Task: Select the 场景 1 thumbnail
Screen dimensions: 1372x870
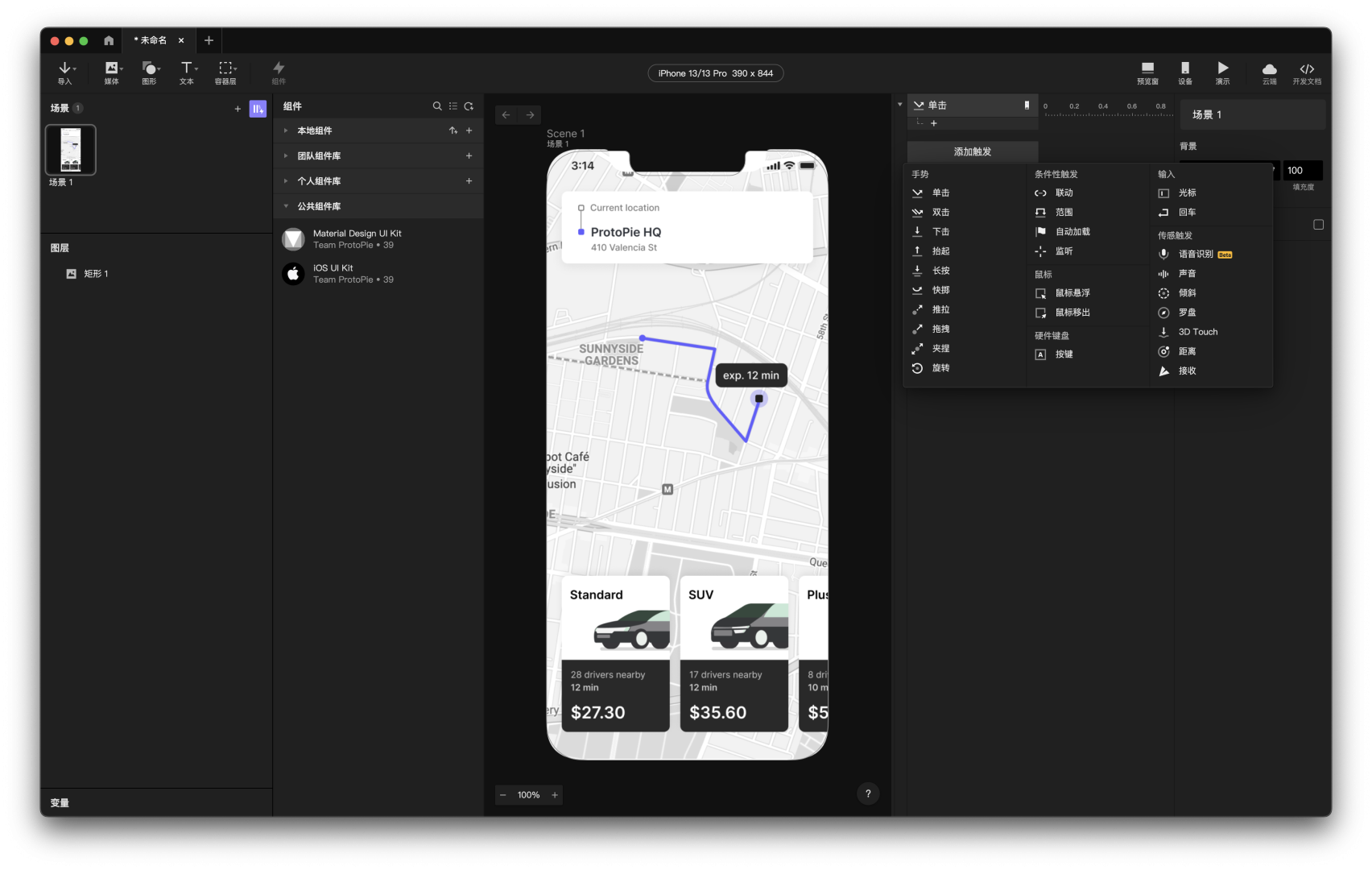Action: tap(71, 150)
